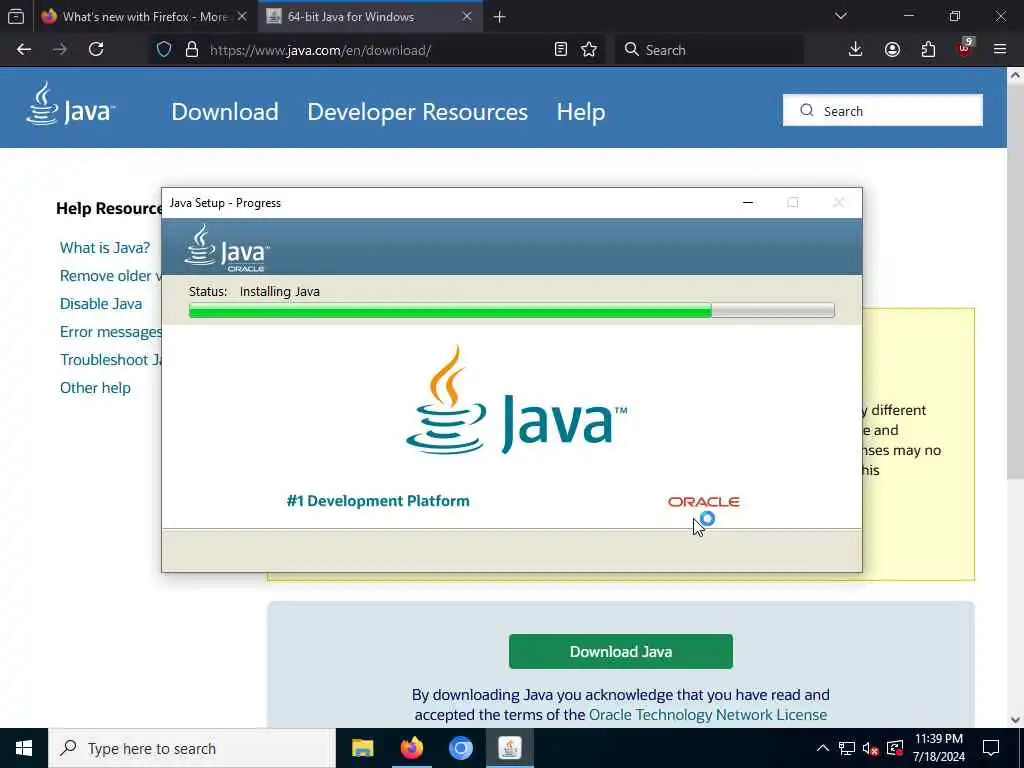Click the Status: Installing Java text
The height and width of the screenshot is (768, 1024).
[254, 292]
